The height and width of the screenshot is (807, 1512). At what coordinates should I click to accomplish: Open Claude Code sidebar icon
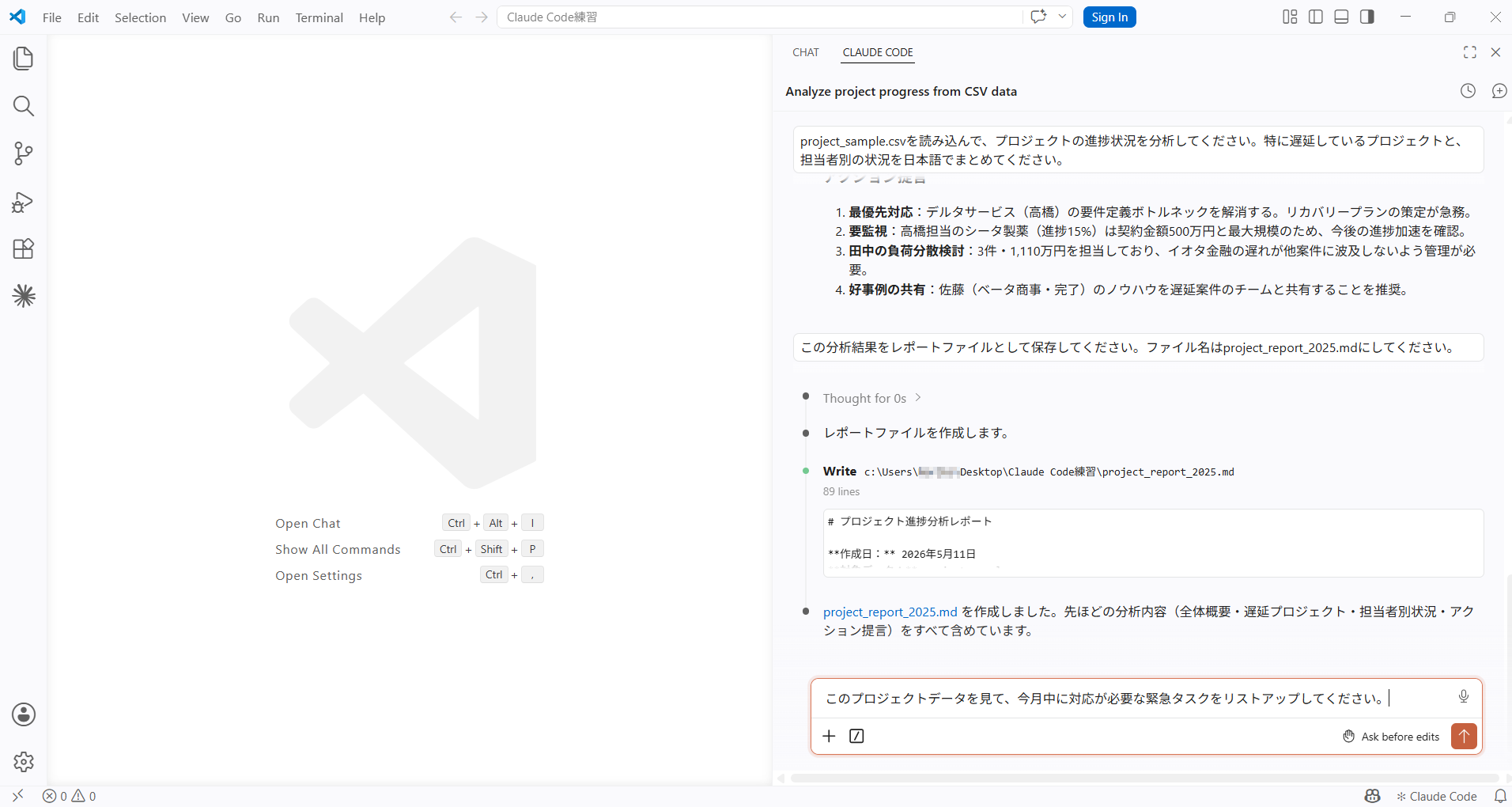24,296
